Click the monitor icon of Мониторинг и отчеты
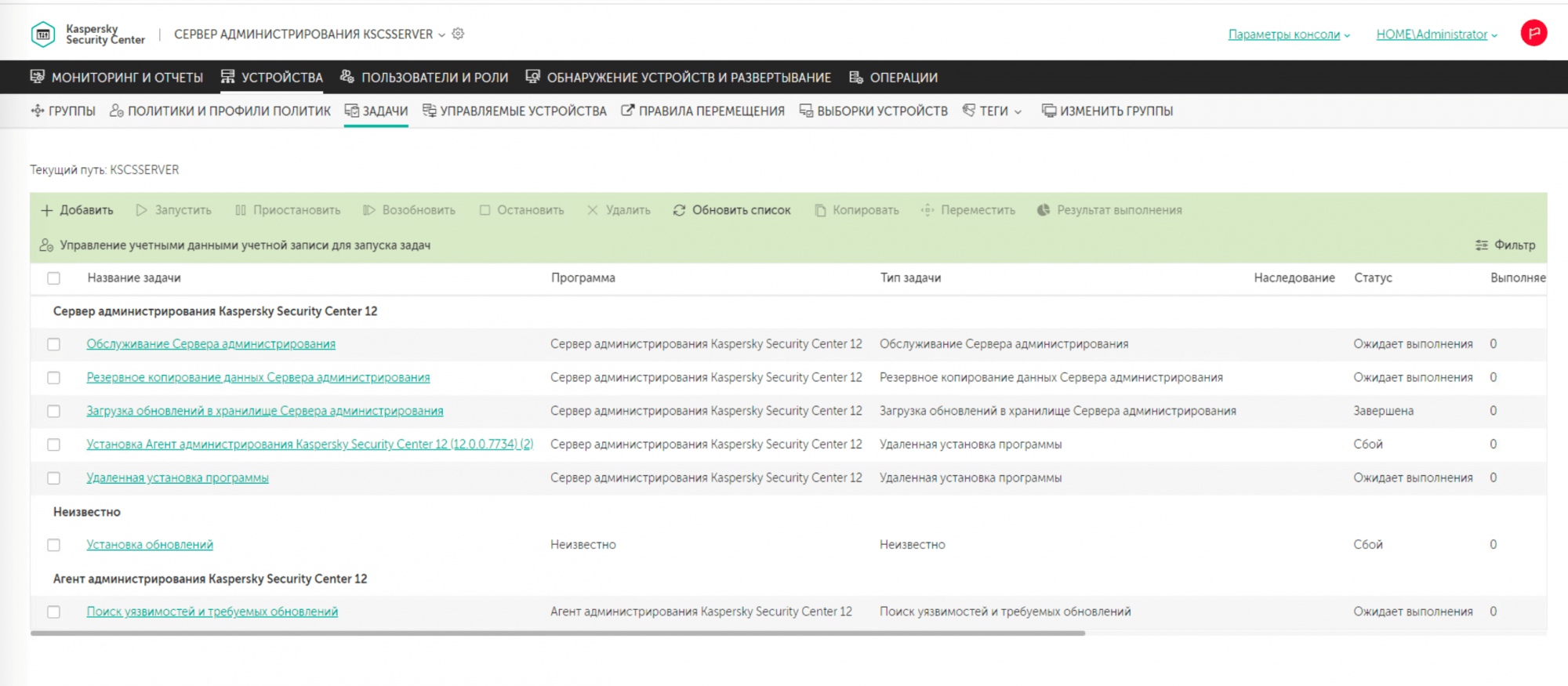This screenshot has width=1568, height=686. pos(37,77)
